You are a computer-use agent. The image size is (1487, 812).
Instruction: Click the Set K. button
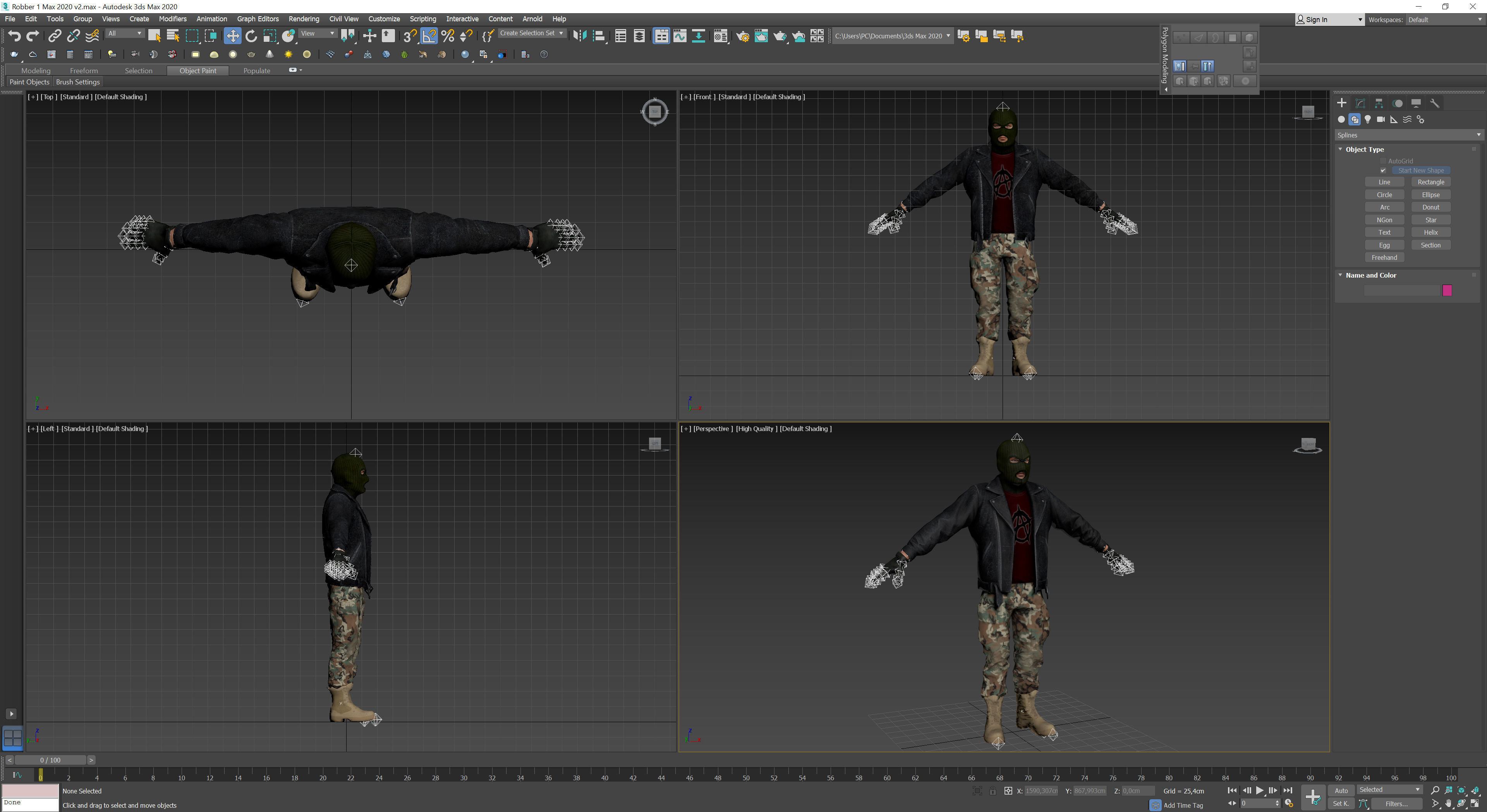click(x=1341, y=803)
